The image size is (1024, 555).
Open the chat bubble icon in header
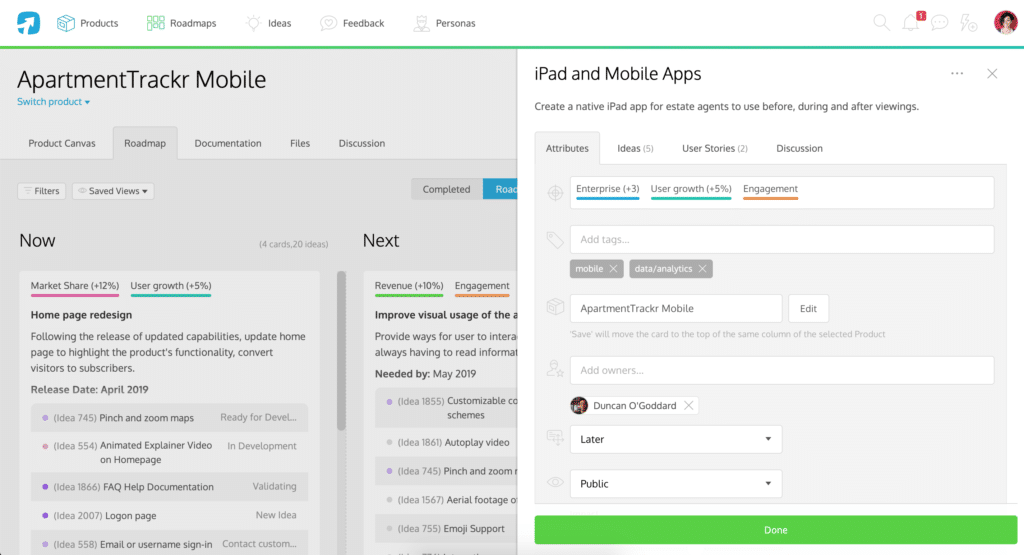[939, 23]
